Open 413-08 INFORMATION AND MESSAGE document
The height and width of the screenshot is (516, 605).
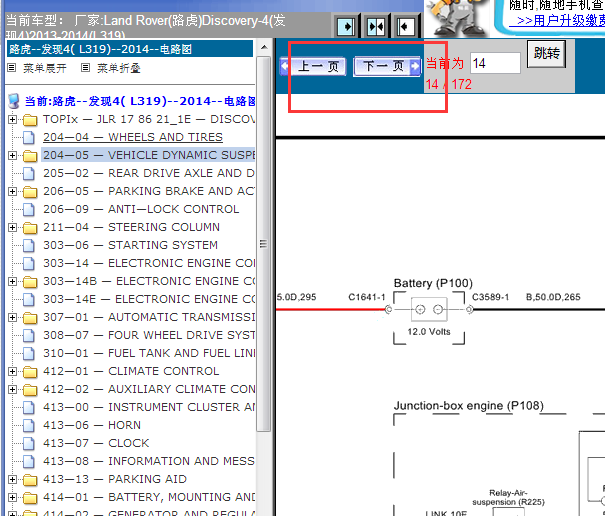[x=149, y=461]
